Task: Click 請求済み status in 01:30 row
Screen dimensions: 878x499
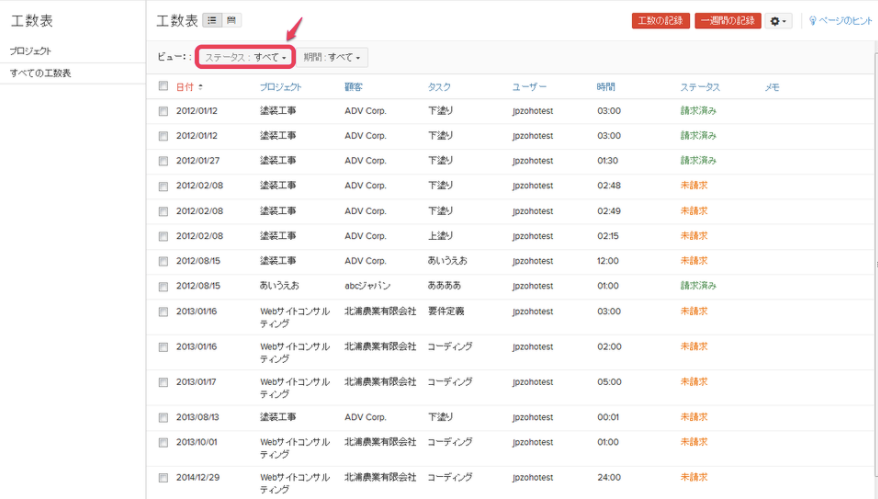Action: pos(698,161)
